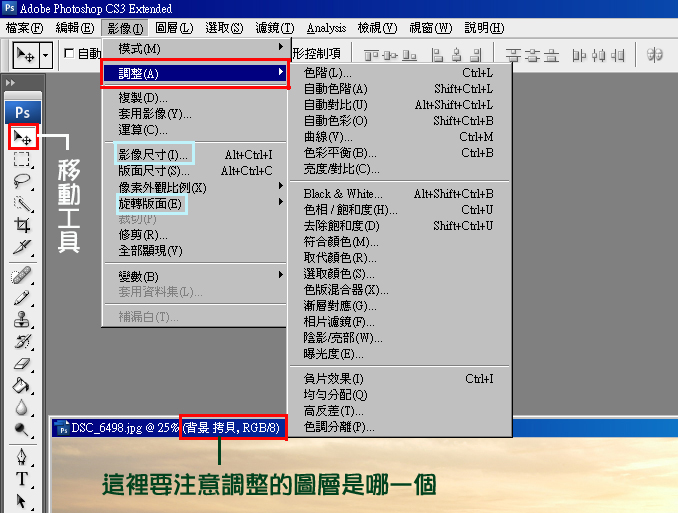Open the 檢視(V) menu
The height and width of the screenshot is (513, 678).
(377, 28)
